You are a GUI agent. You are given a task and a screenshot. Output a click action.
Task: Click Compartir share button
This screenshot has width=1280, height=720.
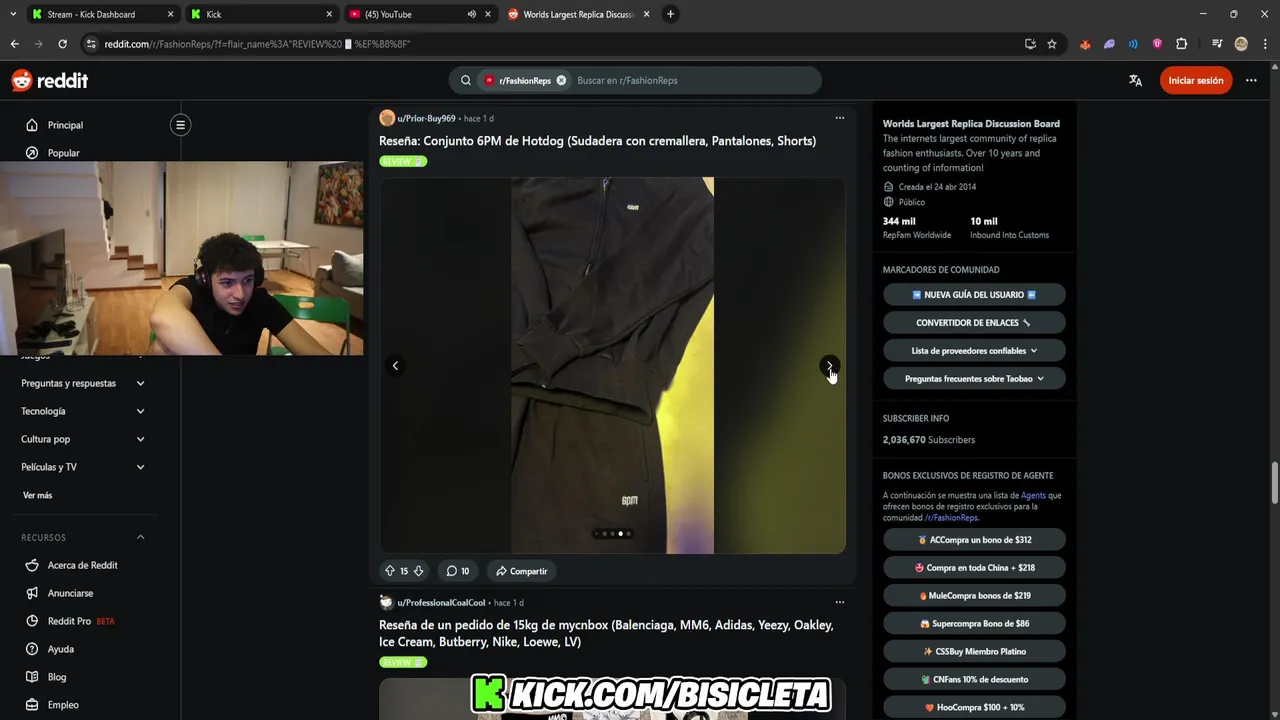pyautogui.click(x=521, y=571)
